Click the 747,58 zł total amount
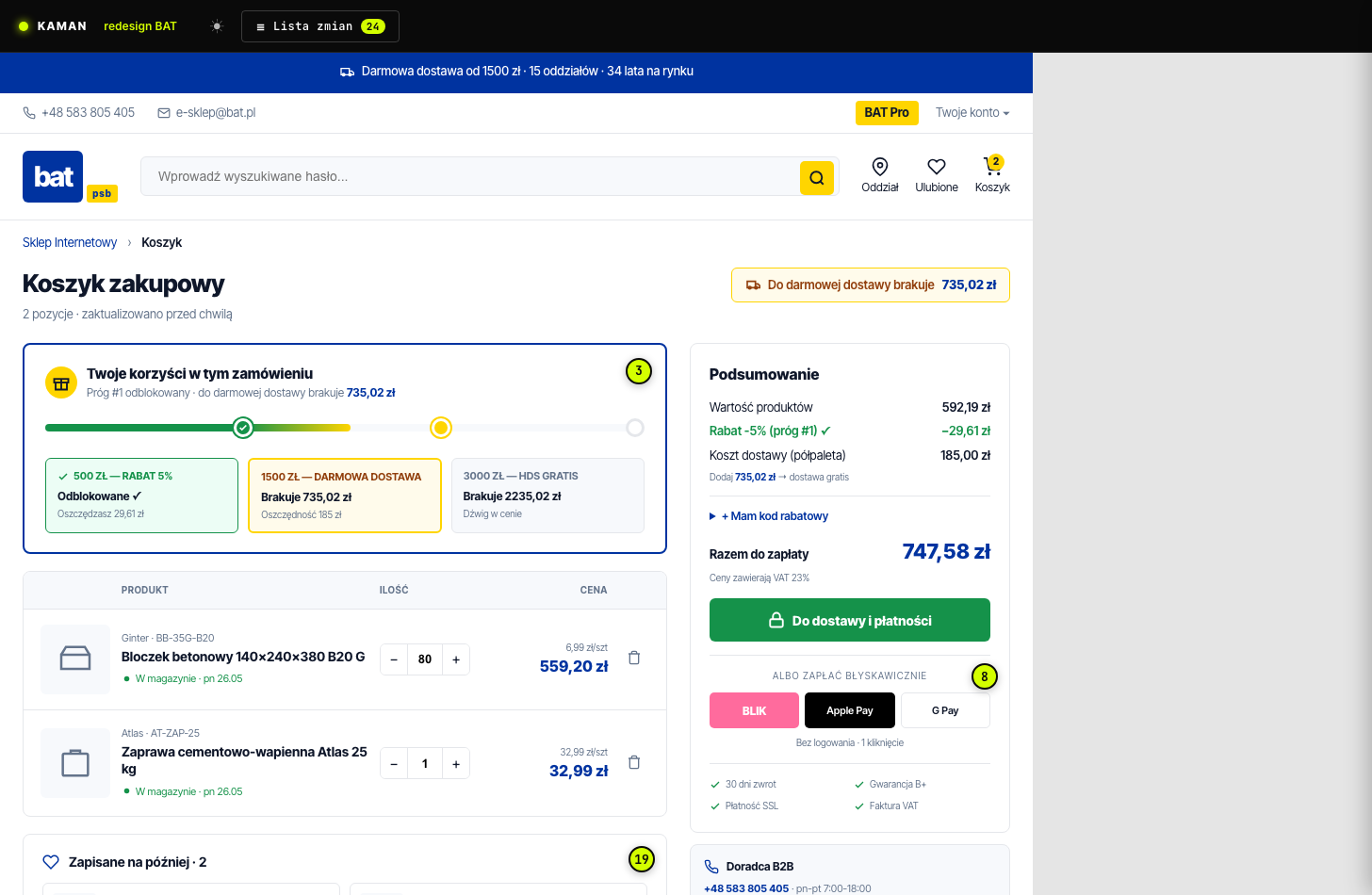Image resolution: width=1372 pixels, height=895 pixels. click(946, 552)
